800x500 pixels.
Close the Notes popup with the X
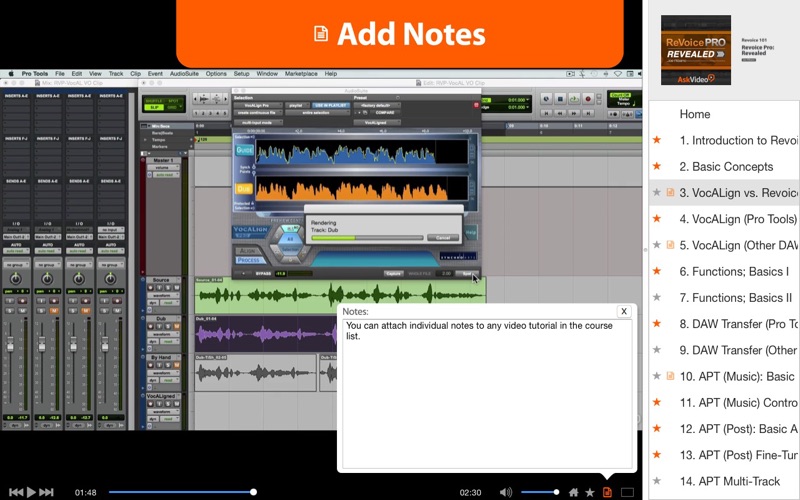[x=623, y=311]
